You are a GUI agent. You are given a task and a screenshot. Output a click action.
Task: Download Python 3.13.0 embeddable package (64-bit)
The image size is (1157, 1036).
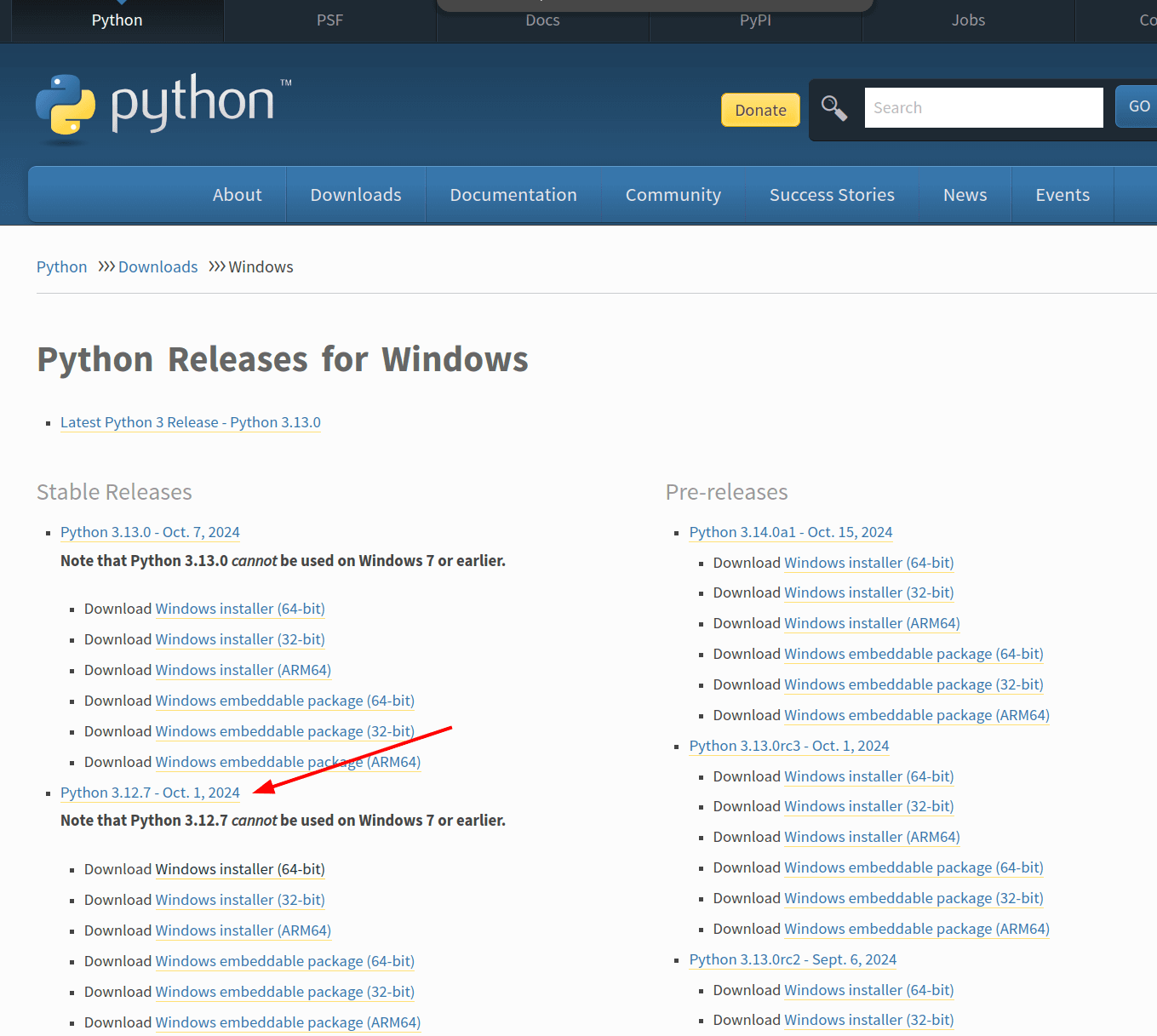[x=285, y=701]
